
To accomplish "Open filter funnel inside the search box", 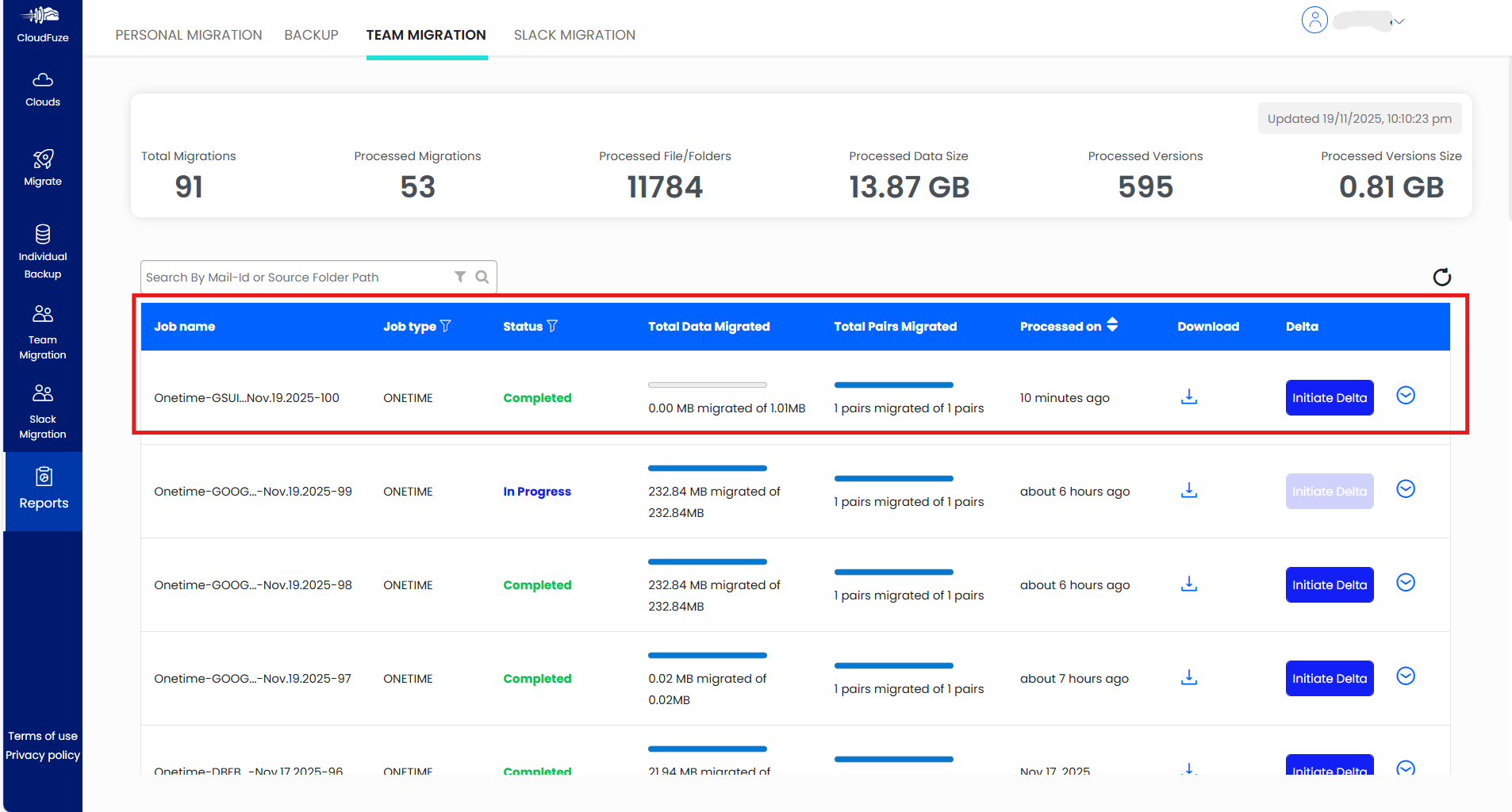I will click(460, 277).
